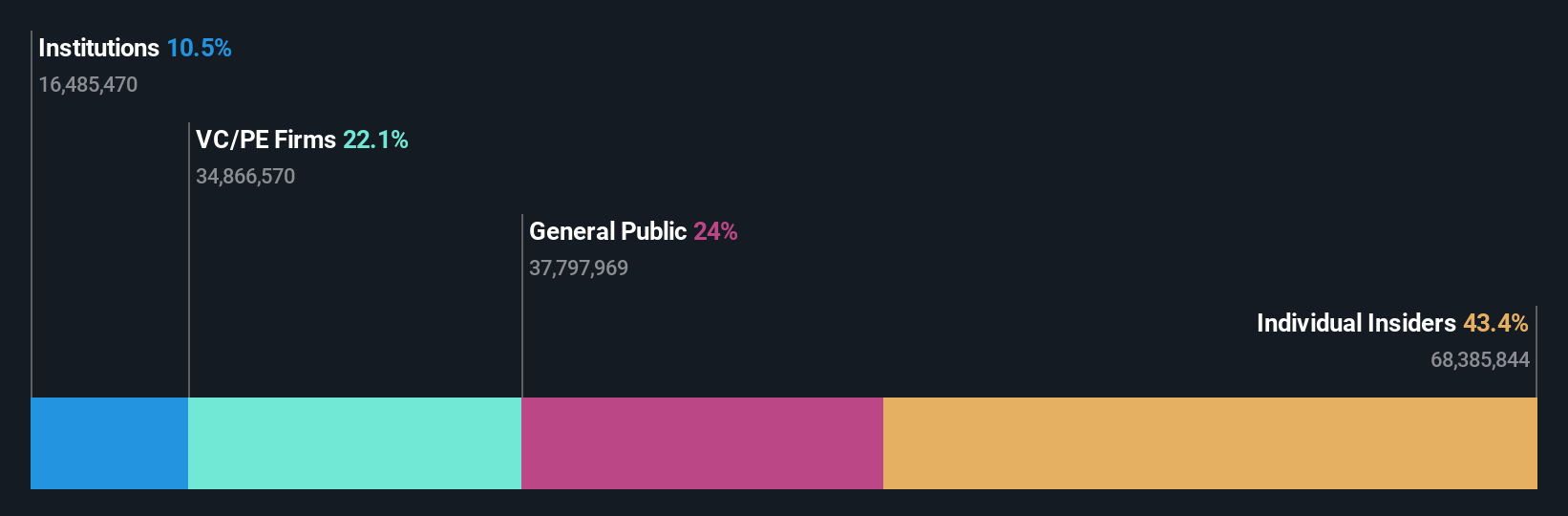Screen dimensions: 1568x516
Task: Click the 24% General Public percentage
Action: [x=715, y=231]
